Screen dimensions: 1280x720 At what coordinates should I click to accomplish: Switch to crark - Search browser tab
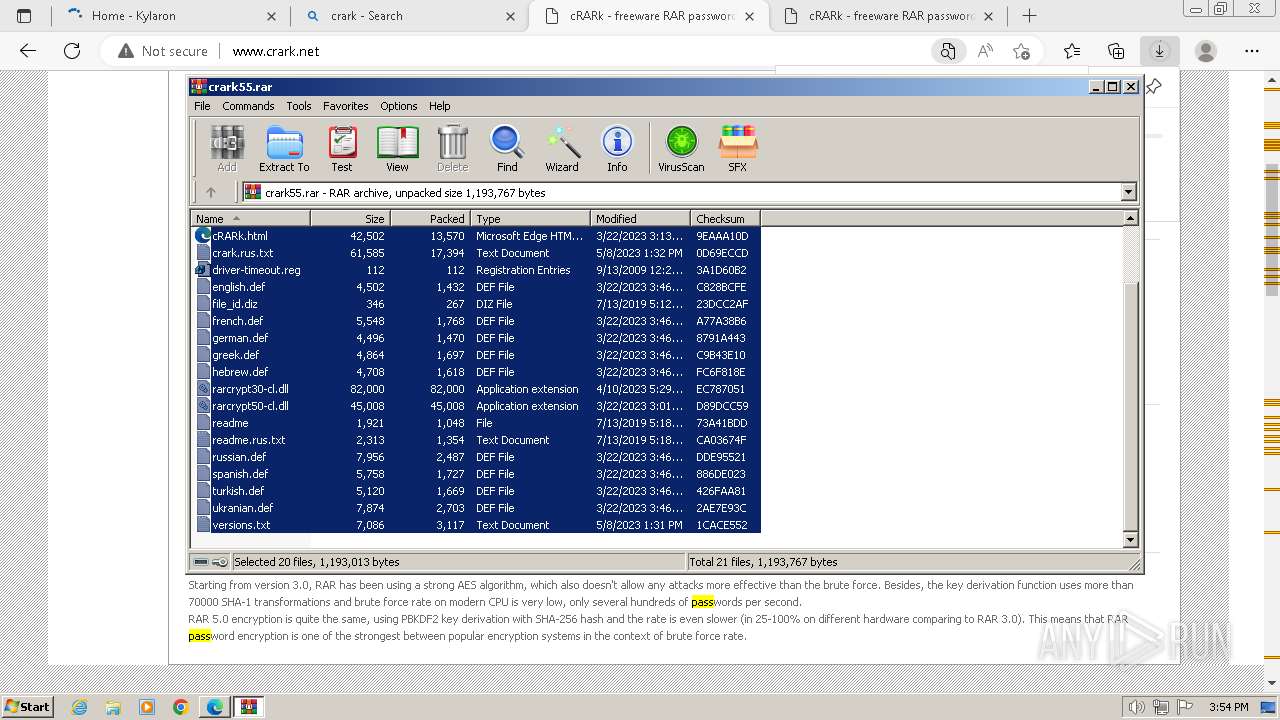point(408,16)
